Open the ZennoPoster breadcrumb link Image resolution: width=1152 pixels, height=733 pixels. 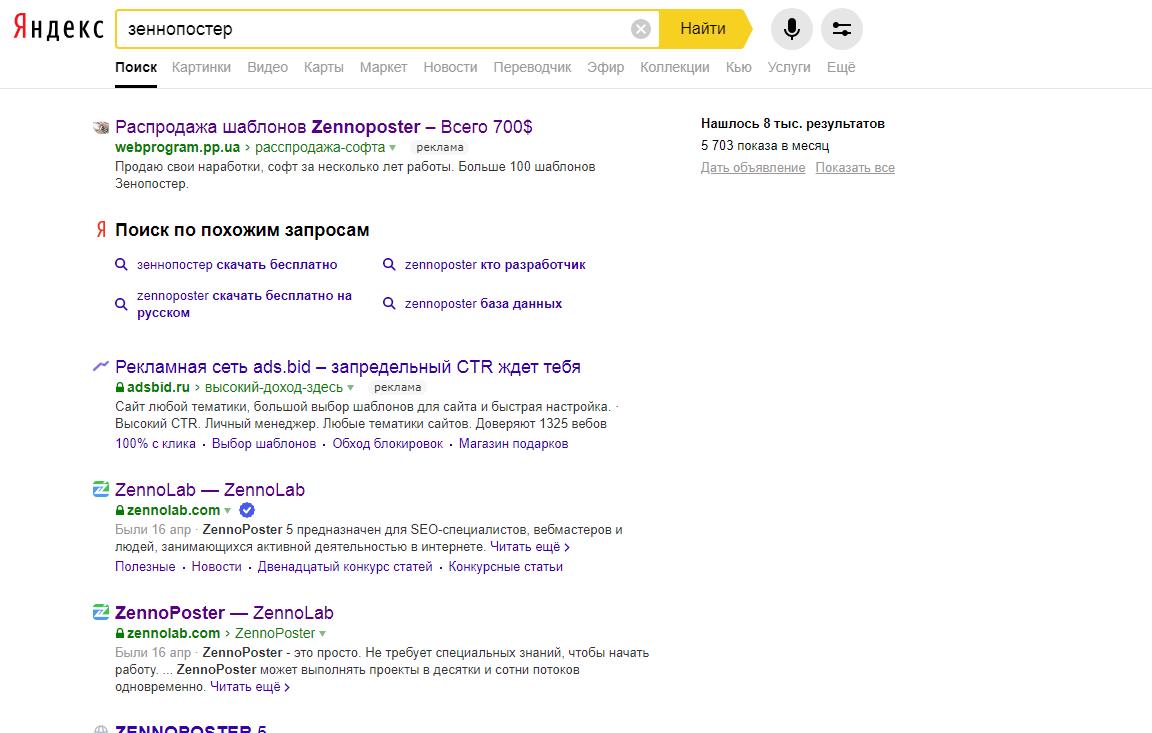(275, 633)
